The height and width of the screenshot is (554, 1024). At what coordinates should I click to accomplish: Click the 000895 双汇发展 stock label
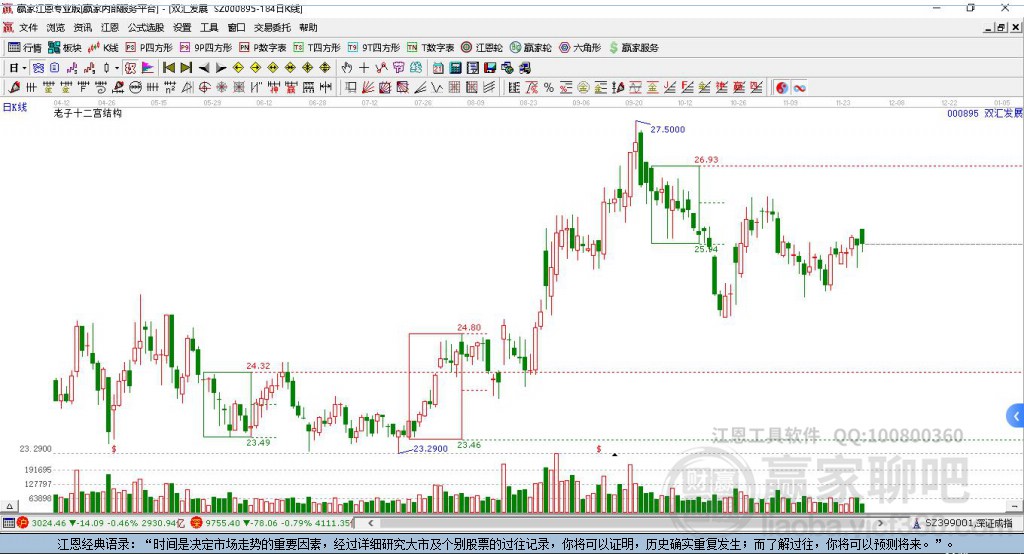coord(984,114)
